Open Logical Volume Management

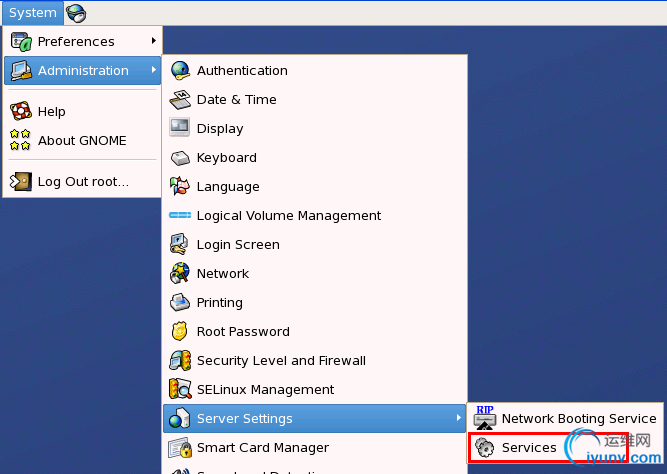315,216
